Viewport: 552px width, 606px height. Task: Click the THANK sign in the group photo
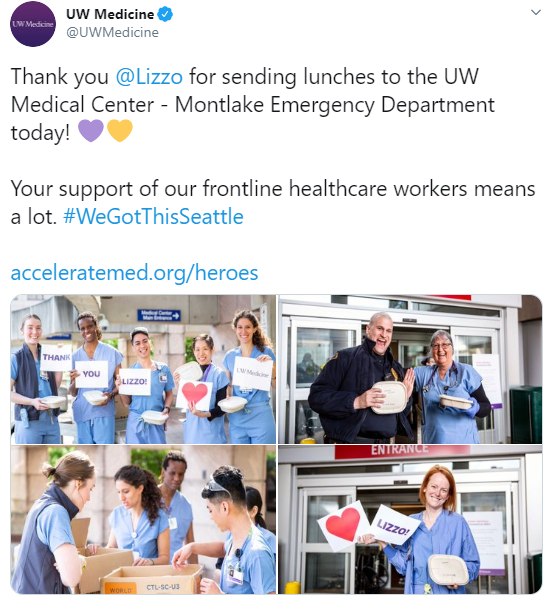click(56, 357)
